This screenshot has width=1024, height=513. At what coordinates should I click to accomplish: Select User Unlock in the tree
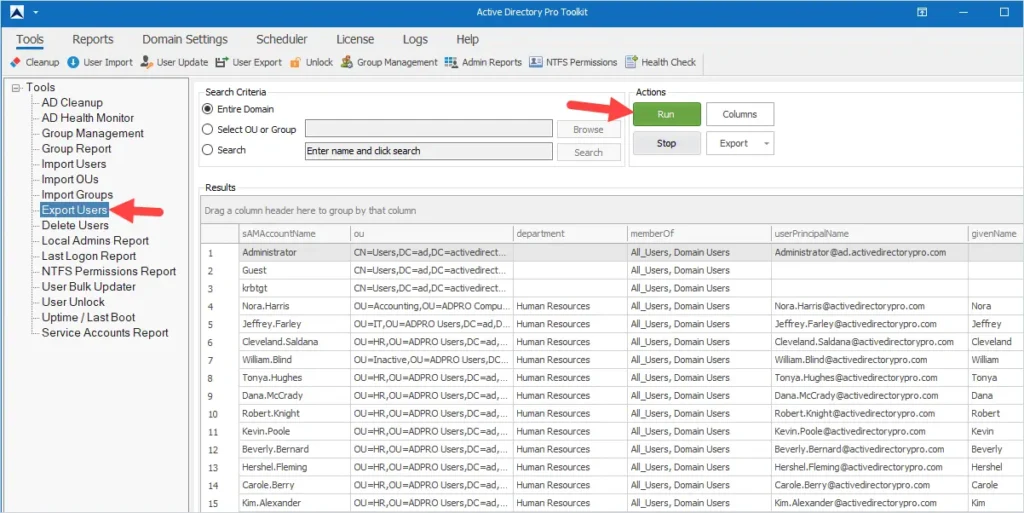coord(72,302)
